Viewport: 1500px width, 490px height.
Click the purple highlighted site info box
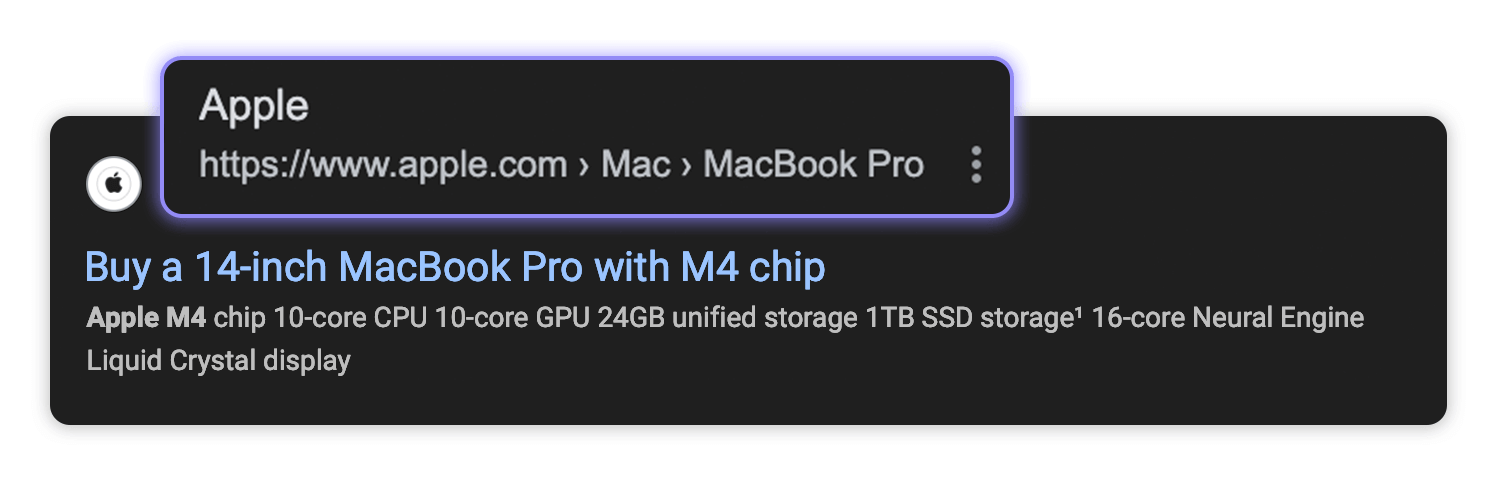pos(587,137)
